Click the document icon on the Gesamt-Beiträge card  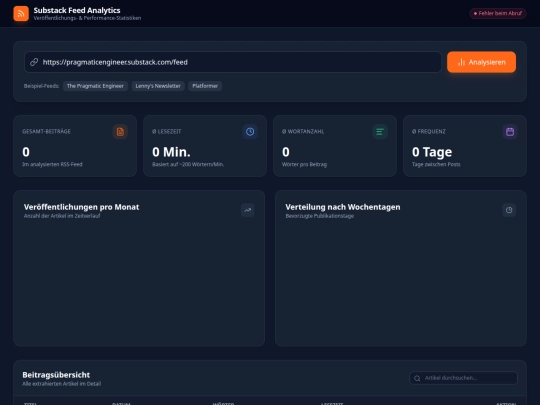point(120,132)
